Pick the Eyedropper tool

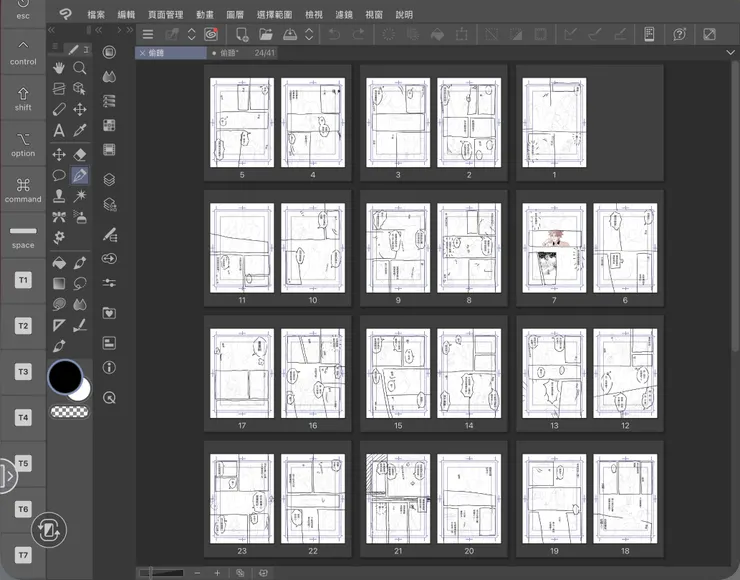click(80, 131)
